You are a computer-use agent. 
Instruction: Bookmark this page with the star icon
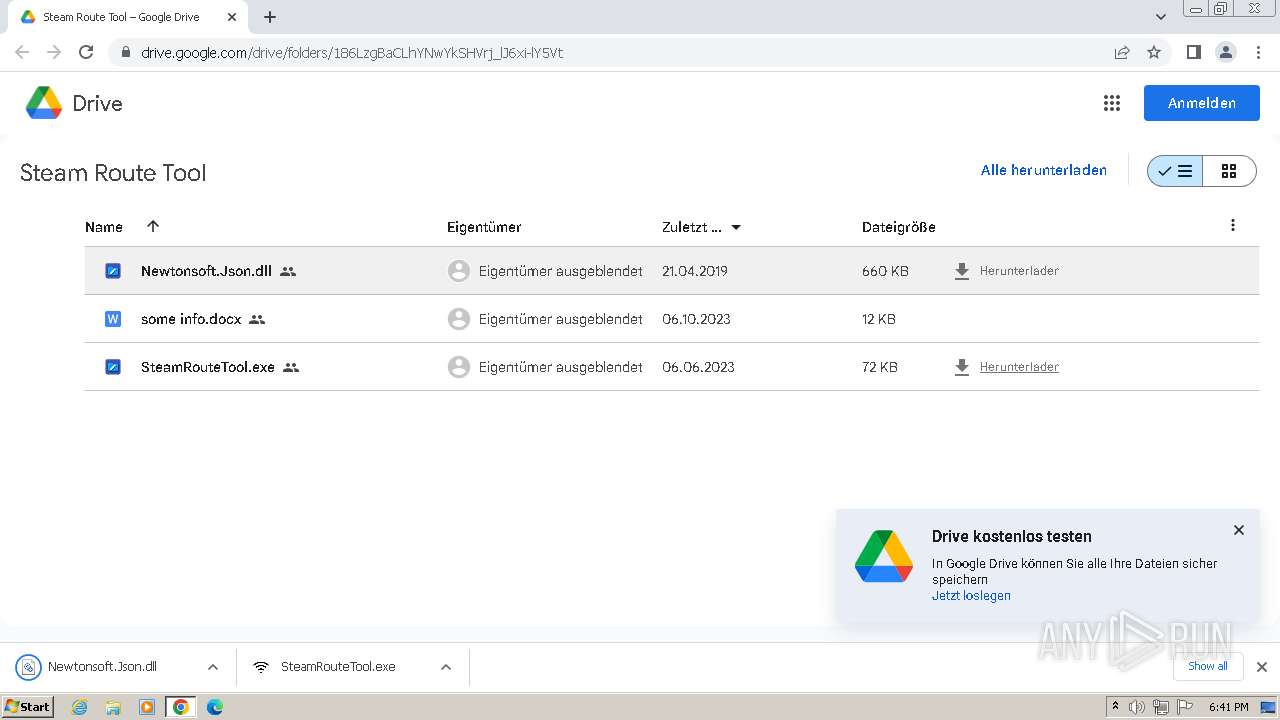(x=1154, y=52)
